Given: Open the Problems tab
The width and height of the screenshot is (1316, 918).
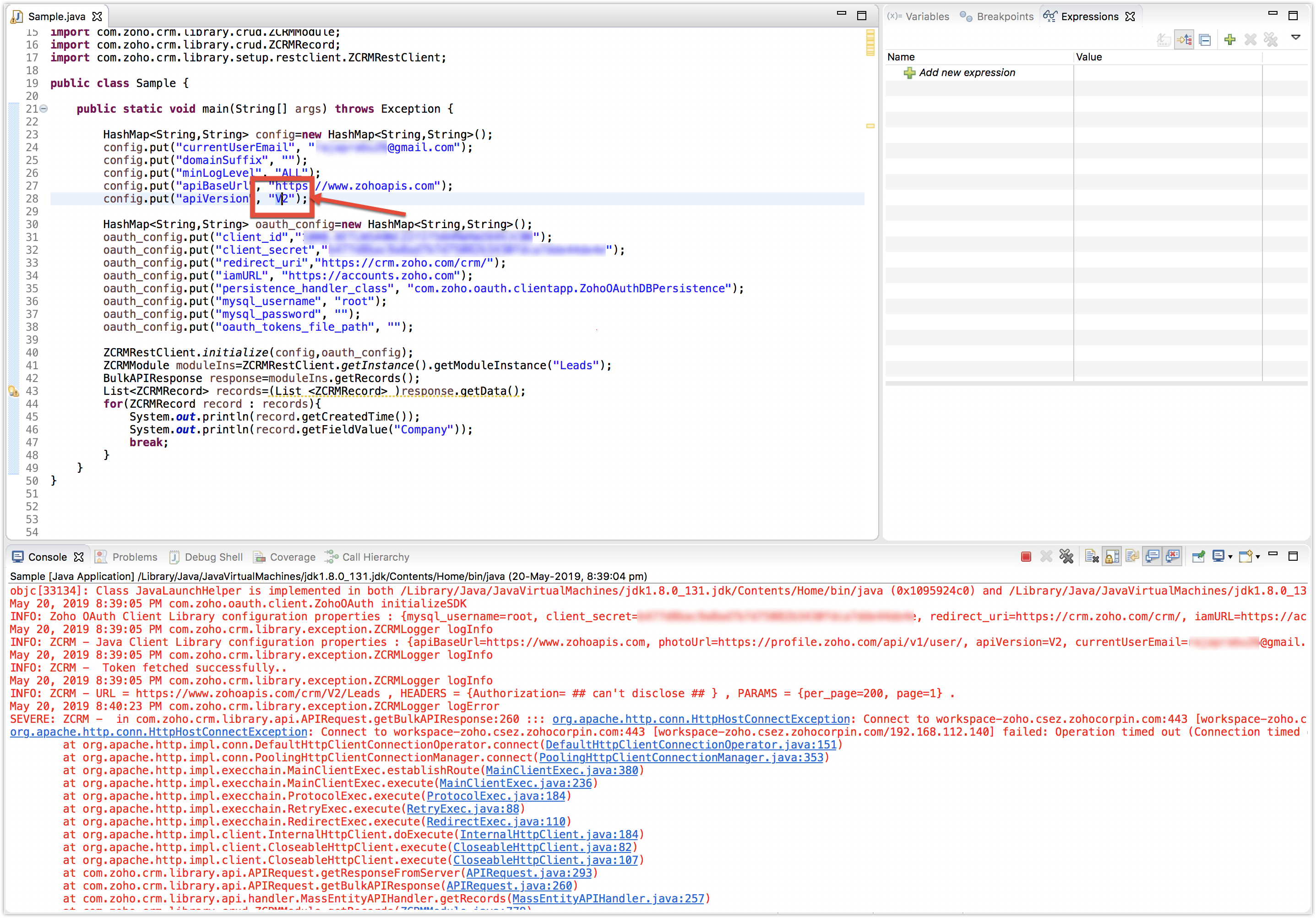Looking at the screenshot, I should (126, 557).
